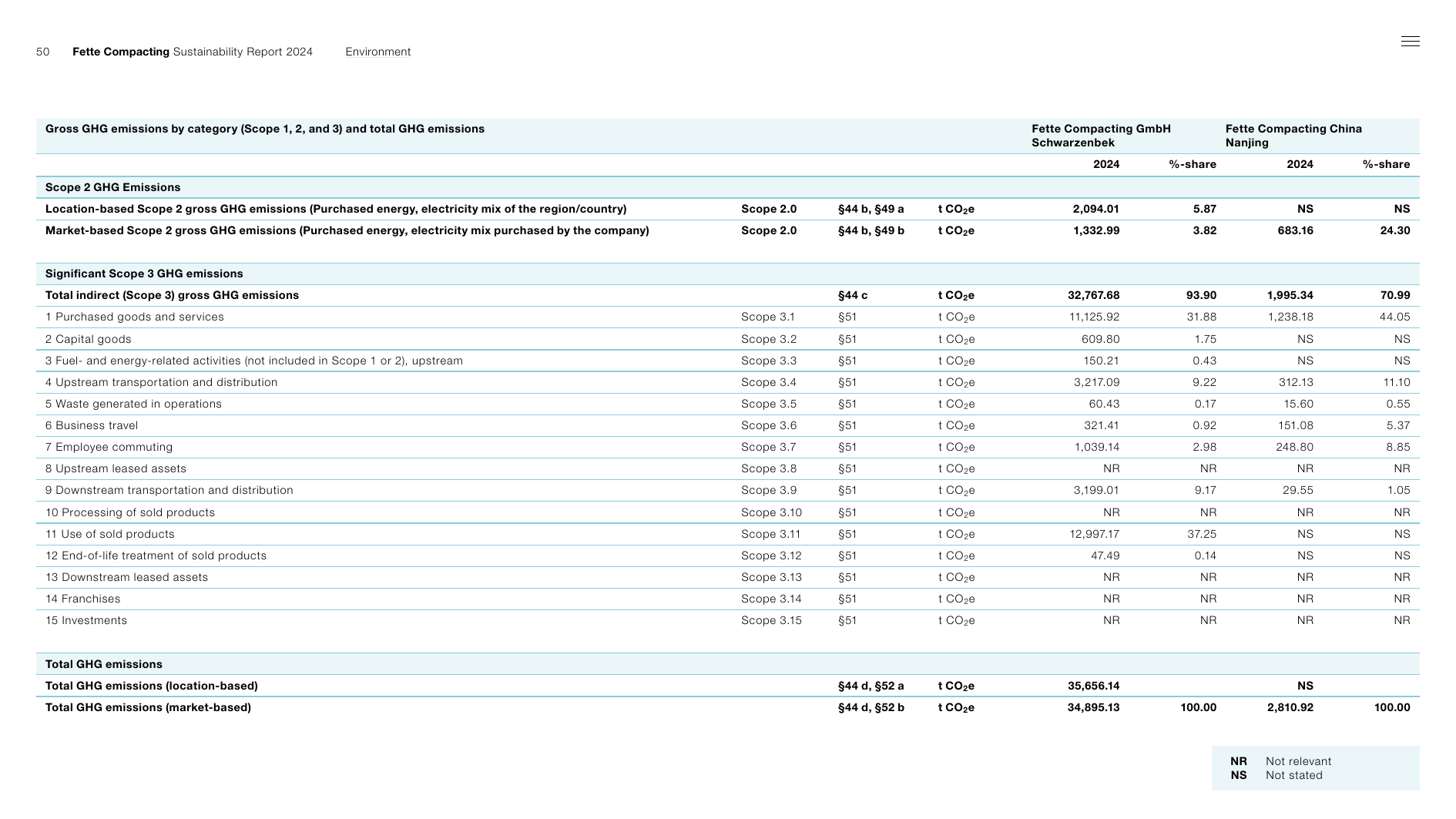The width and height of the screenshot is (1456, 819).
Task: Select Processing of sold products label
Action: point(130,512)
